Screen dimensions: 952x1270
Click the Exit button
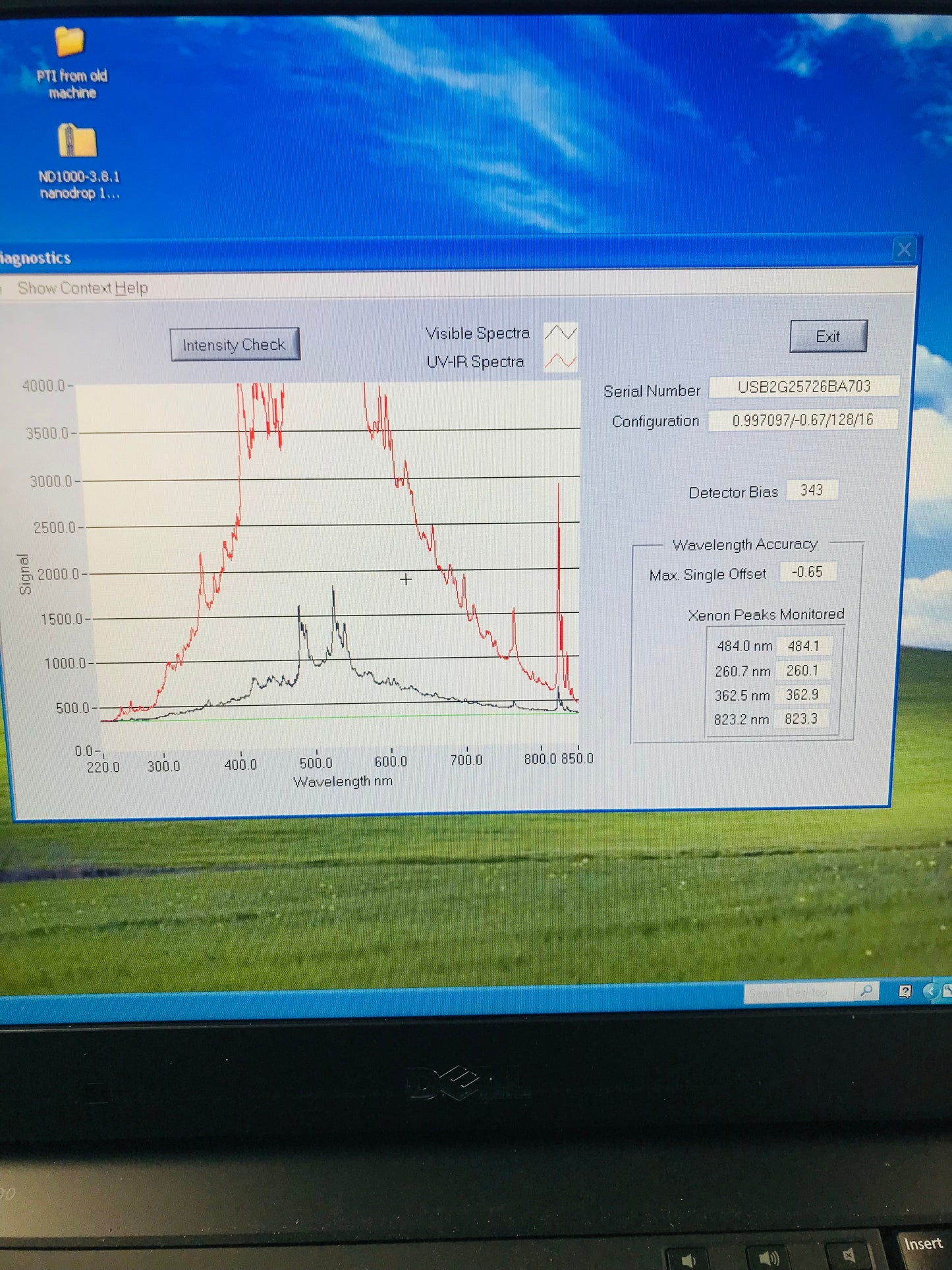pos(828,336)
